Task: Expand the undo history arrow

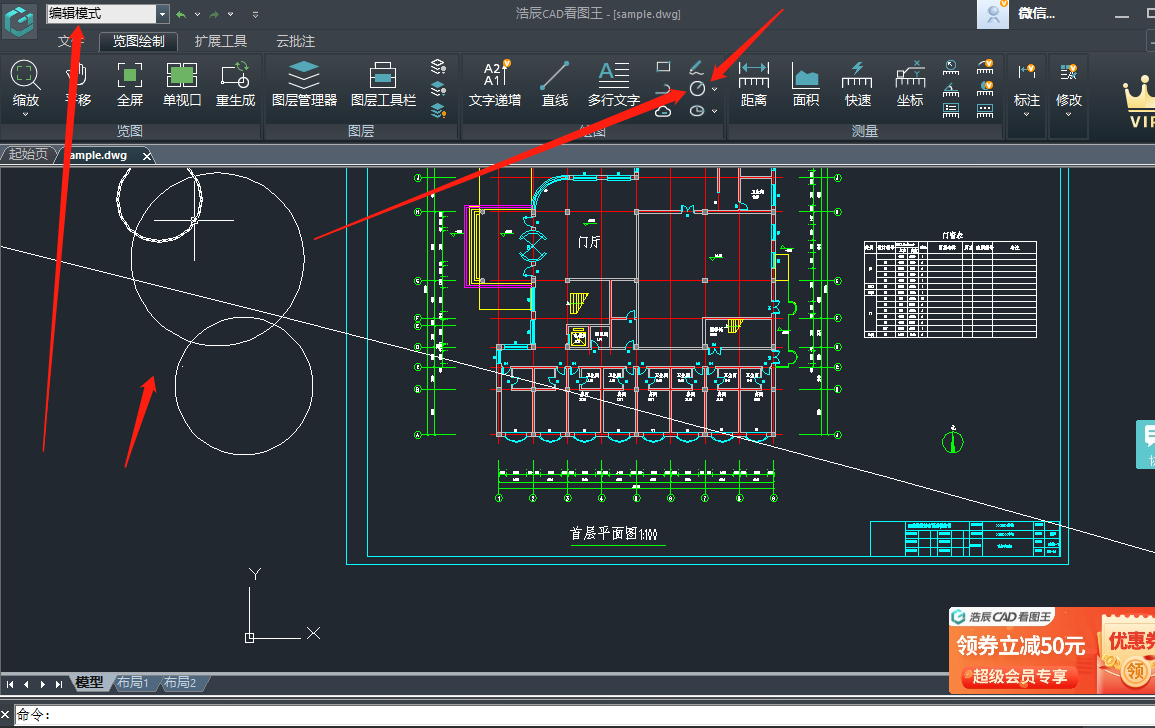Action: coord(197,14)
